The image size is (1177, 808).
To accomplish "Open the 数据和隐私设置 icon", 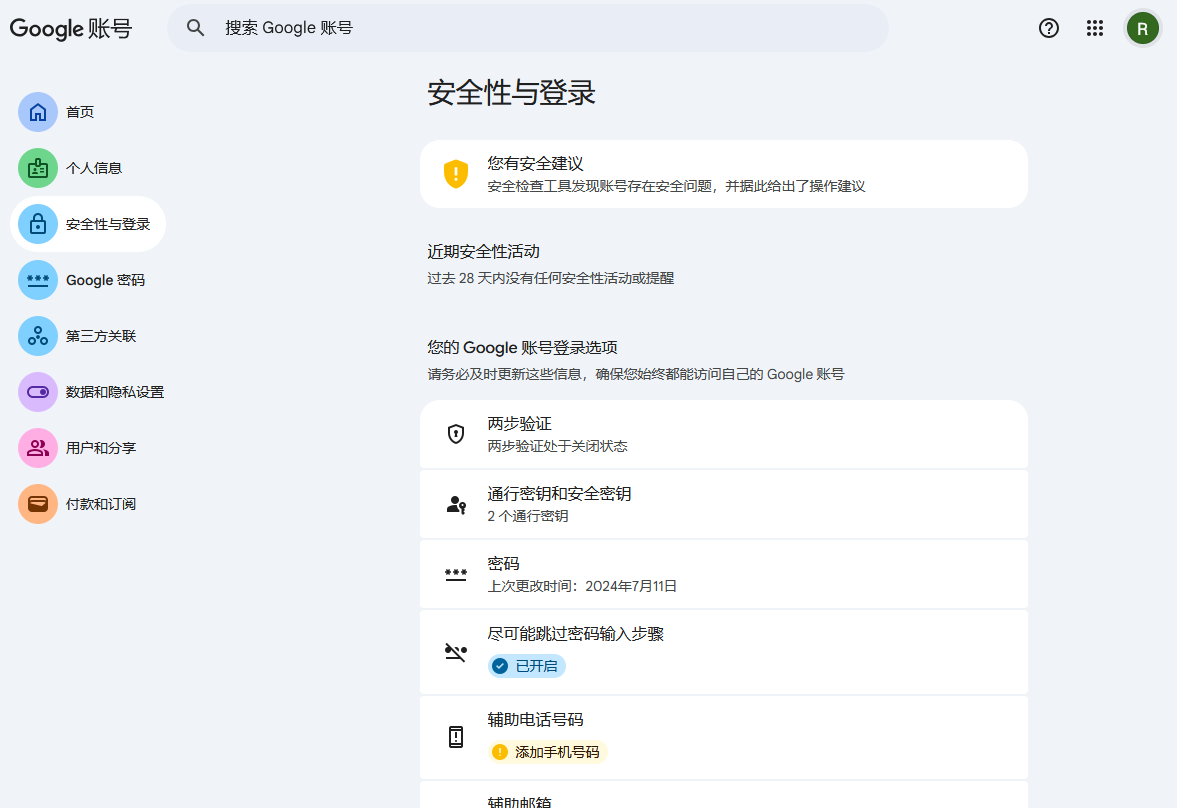I will (x=37, y=391).
